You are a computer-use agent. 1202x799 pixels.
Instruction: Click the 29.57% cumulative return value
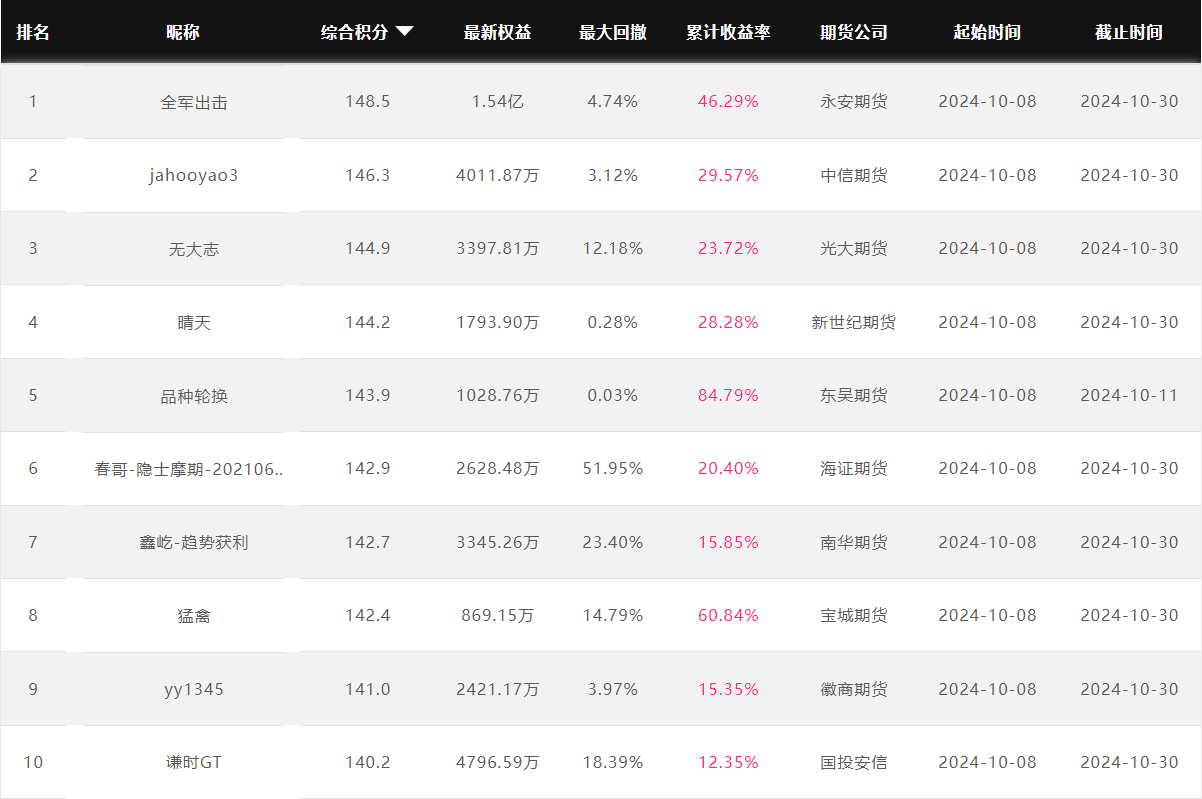click(728, 175)
